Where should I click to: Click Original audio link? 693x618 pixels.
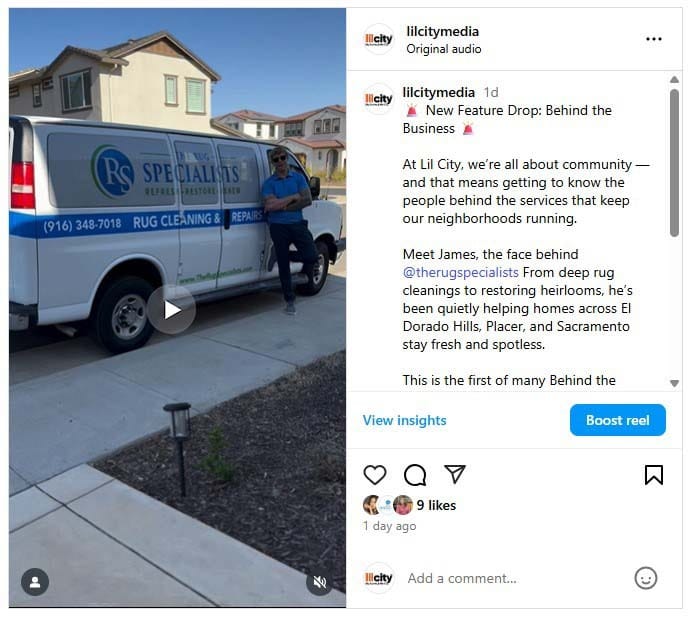(x=446, y=50)
